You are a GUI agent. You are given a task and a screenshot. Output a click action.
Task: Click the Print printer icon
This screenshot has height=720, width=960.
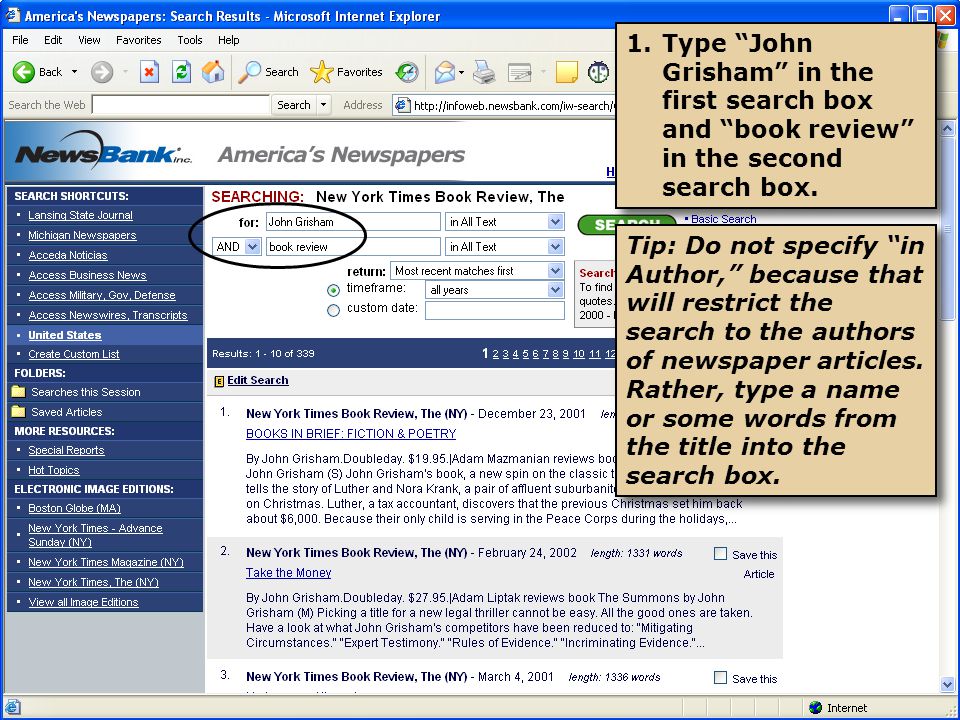pyautogui.click(x=484, y=72)
